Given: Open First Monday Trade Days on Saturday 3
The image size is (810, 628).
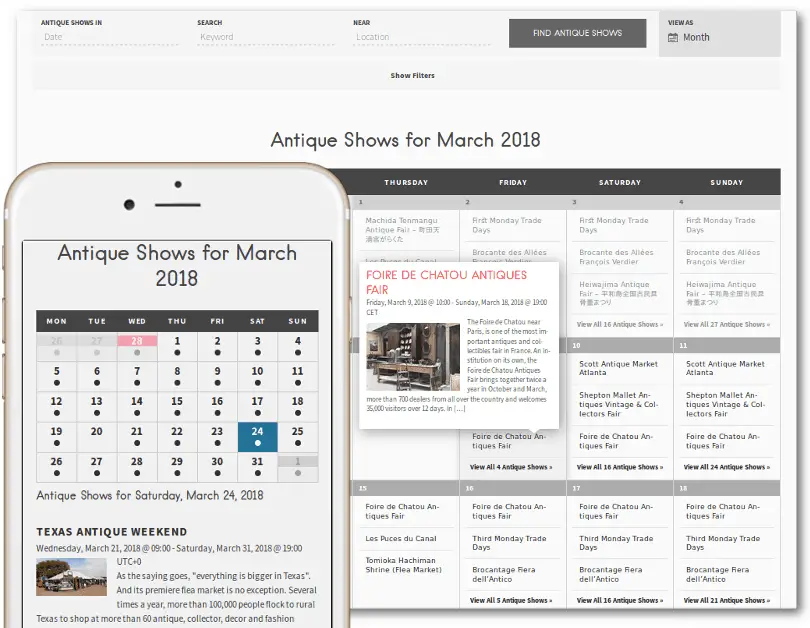Looking at the screenshot, I should pos(614,225).
